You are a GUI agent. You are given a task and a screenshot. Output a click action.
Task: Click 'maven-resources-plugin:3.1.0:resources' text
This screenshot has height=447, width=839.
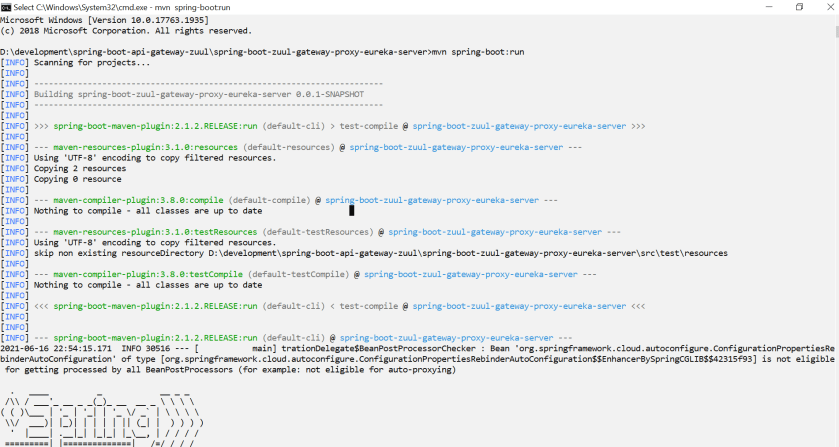pyautogui.click(x=146, y=147)
